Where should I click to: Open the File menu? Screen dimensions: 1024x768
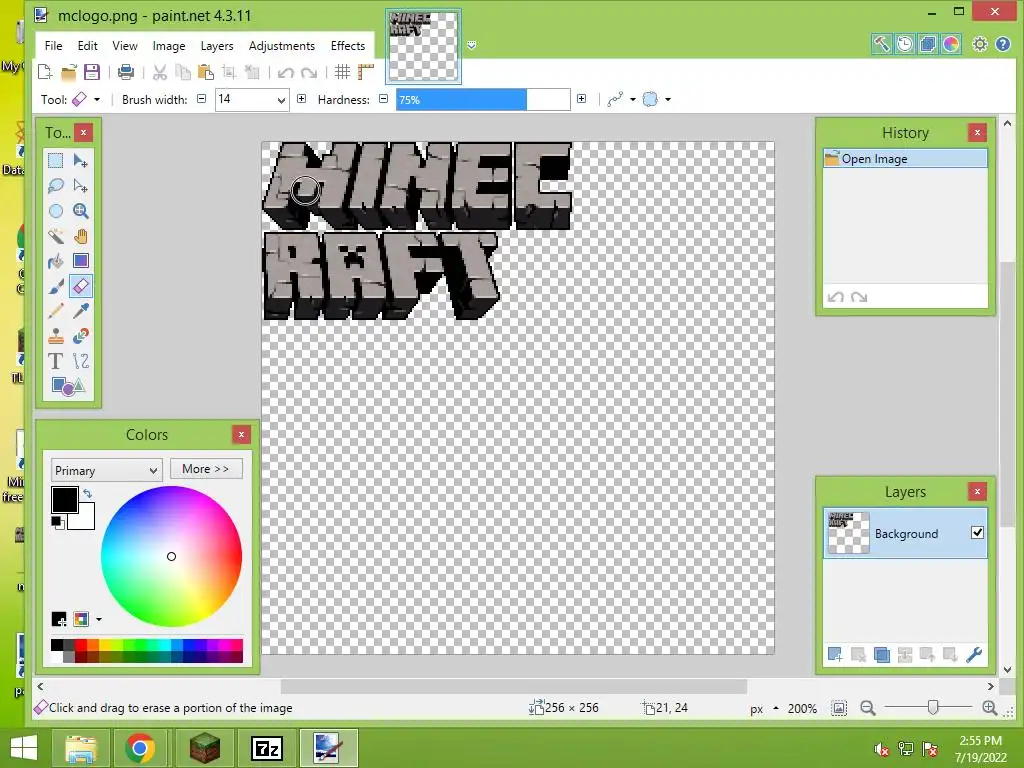(x=53, y=46)
